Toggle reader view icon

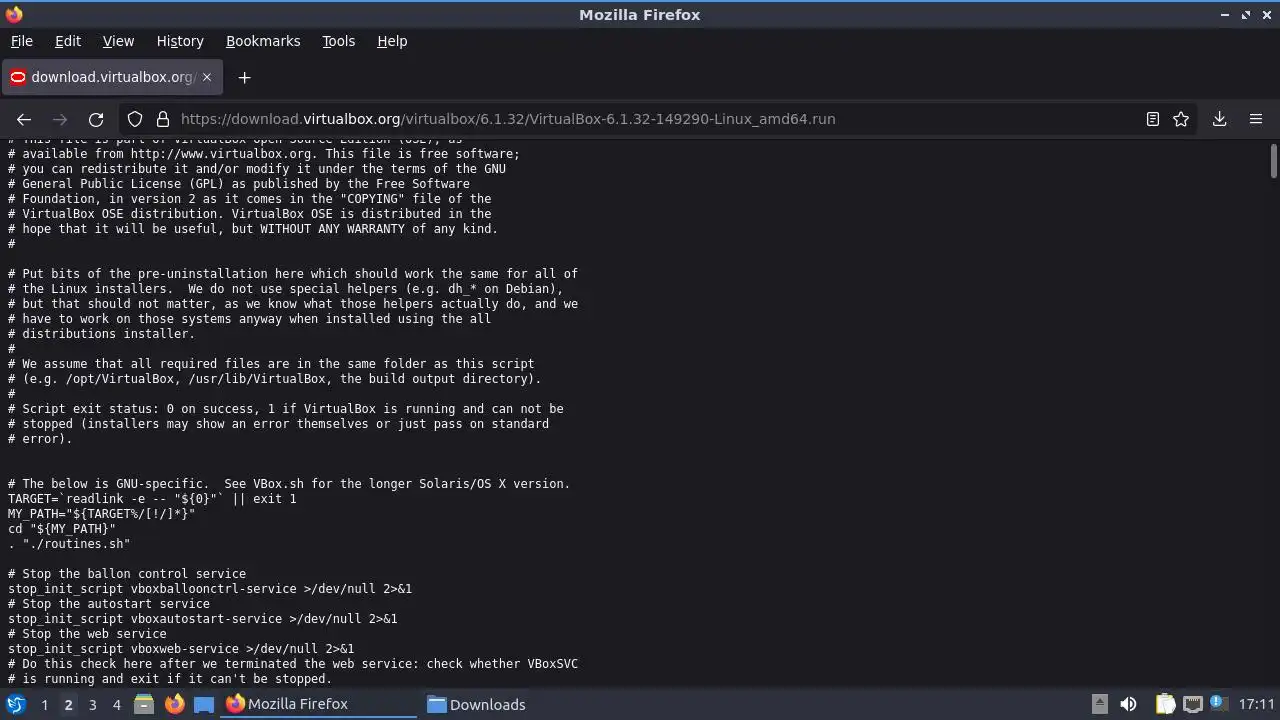tap(1153, 119)
